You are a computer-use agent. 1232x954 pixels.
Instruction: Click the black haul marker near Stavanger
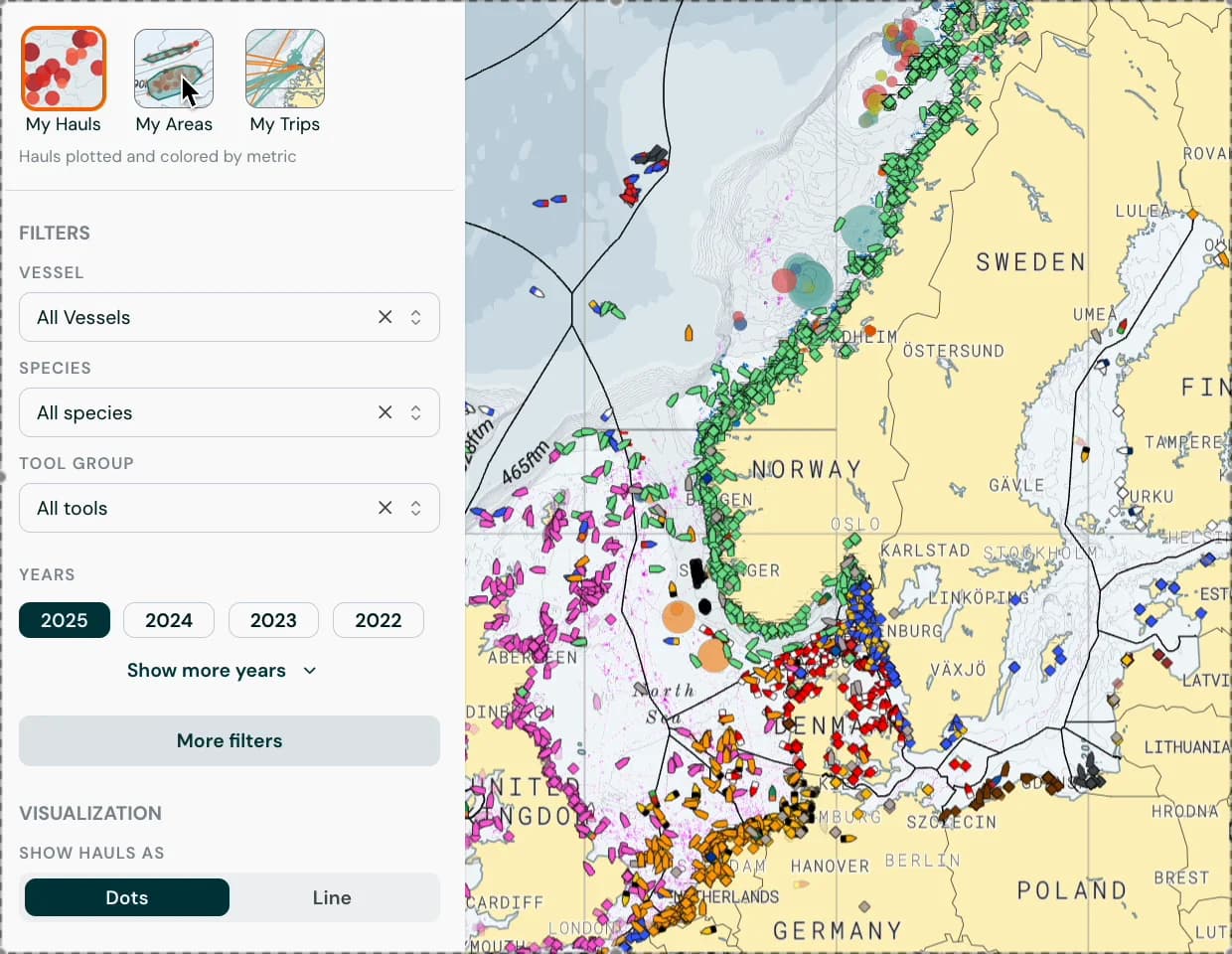click(696, 572)
